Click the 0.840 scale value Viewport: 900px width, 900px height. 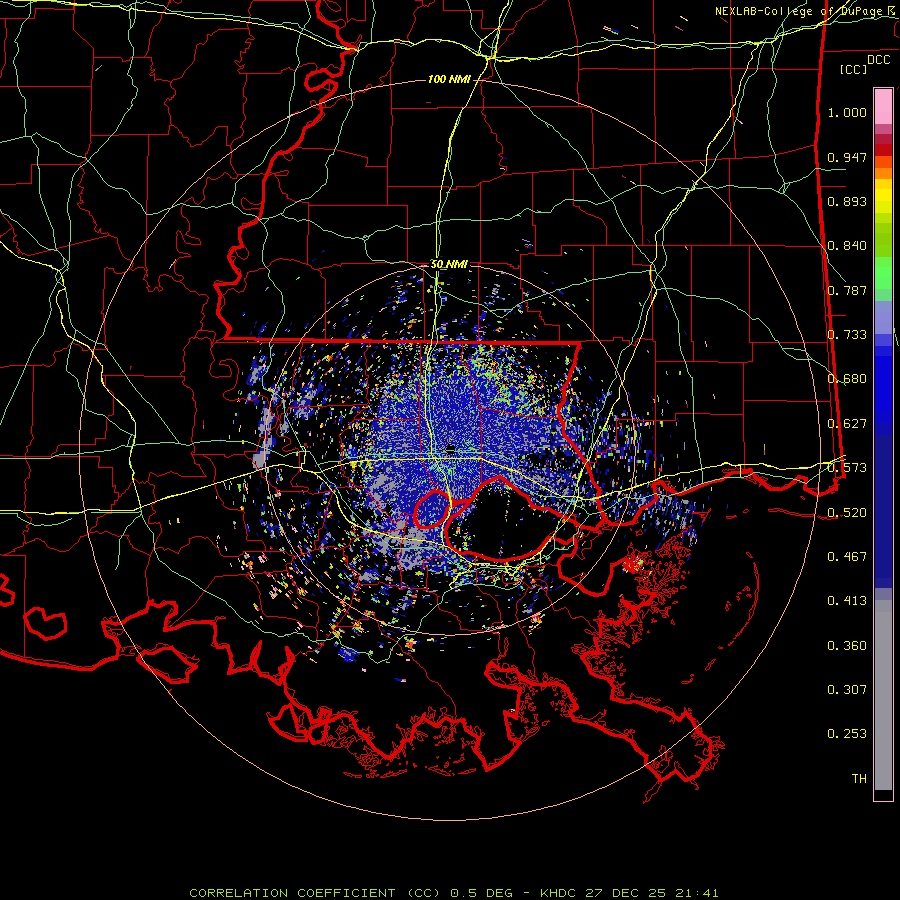click(x=847, y=246)
